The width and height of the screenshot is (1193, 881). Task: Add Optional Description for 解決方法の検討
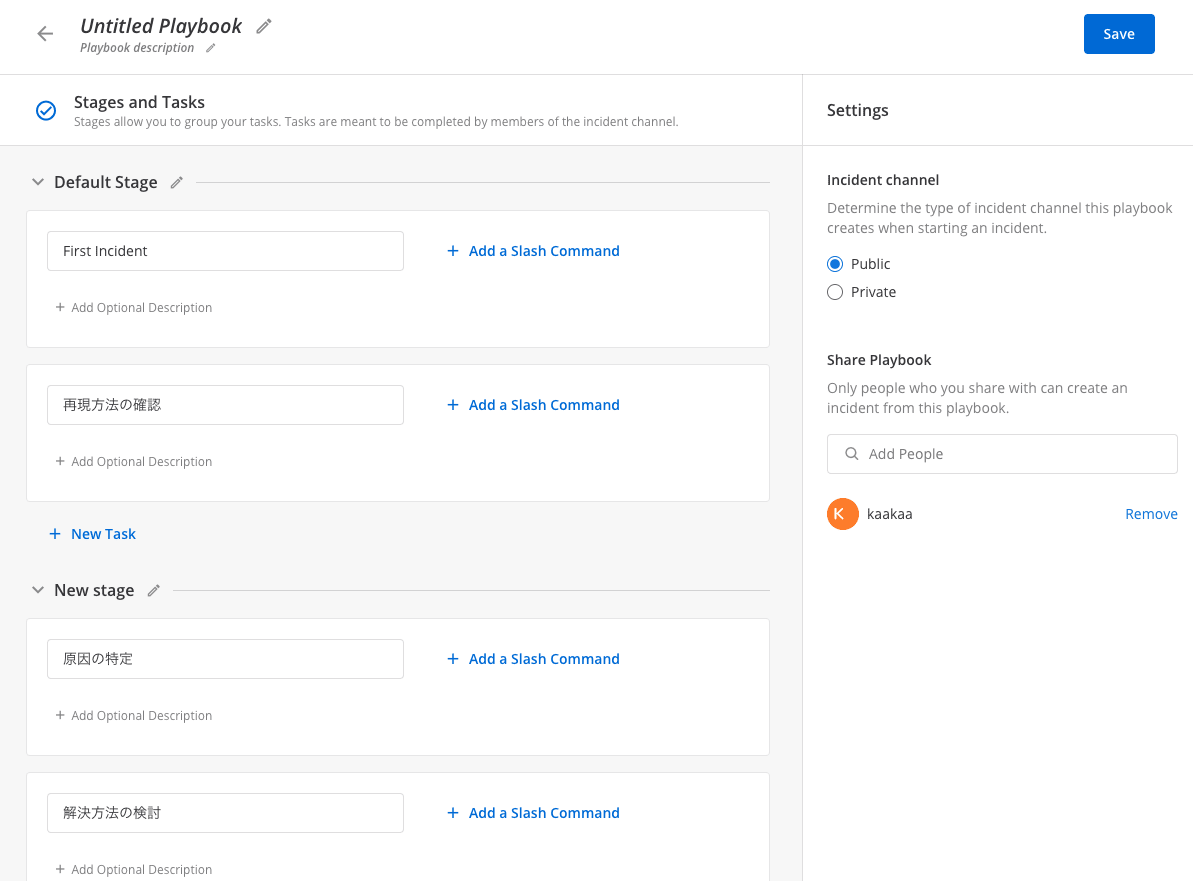[134, 869]
